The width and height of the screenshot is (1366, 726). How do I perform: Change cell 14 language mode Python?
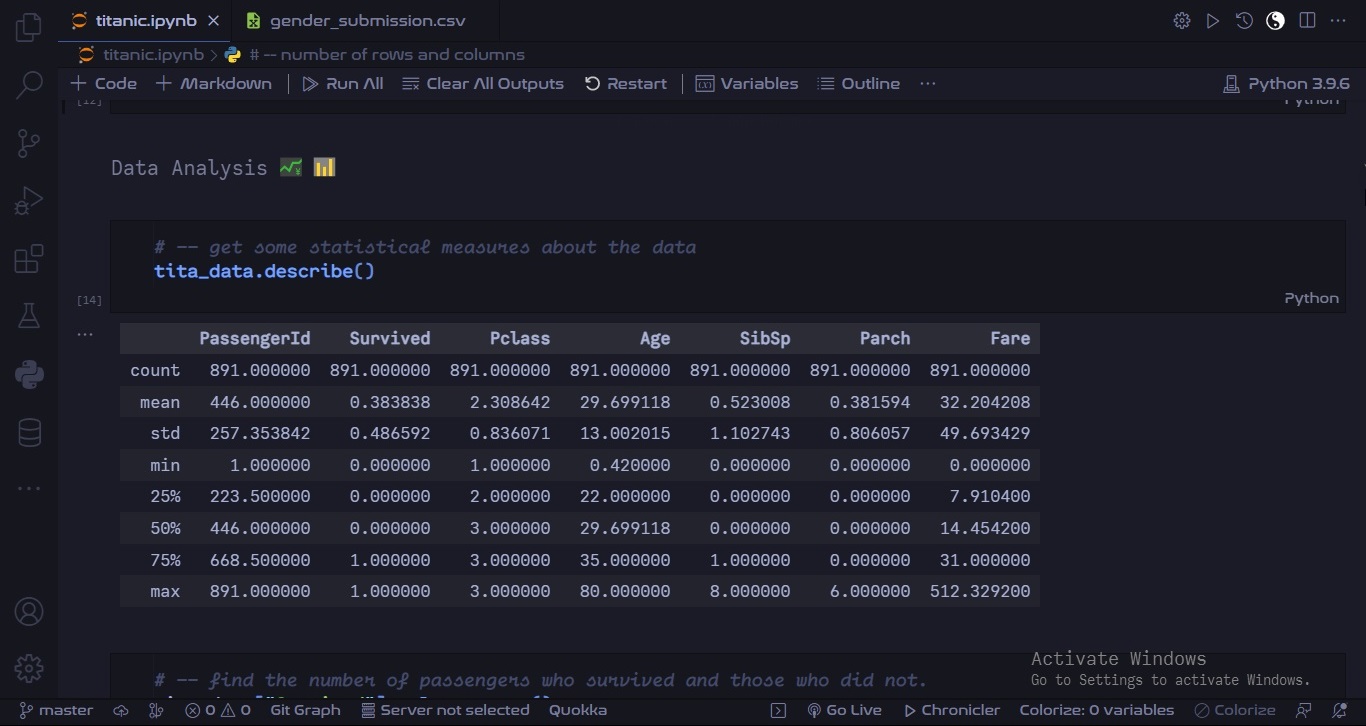click(1311, 298)
